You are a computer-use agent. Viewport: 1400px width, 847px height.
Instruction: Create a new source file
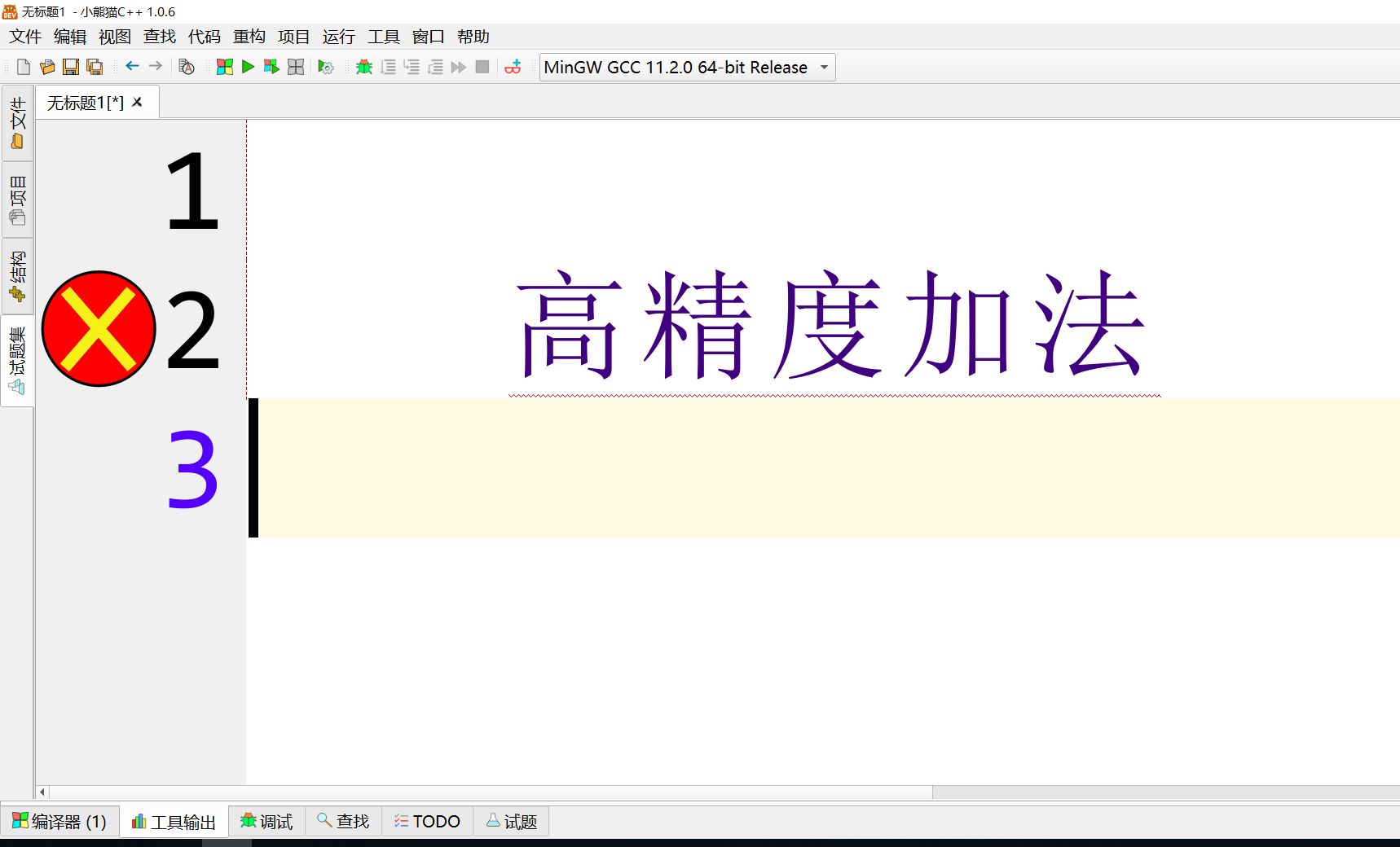pyautogui.click(x=22, y=67)
